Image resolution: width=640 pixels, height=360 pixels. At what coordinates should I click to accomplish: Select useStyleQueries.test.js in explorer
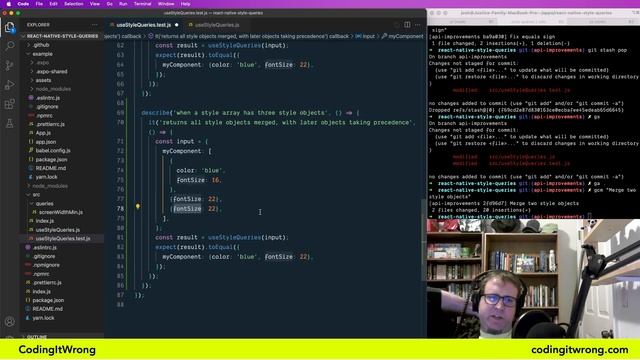pos(62,238)
